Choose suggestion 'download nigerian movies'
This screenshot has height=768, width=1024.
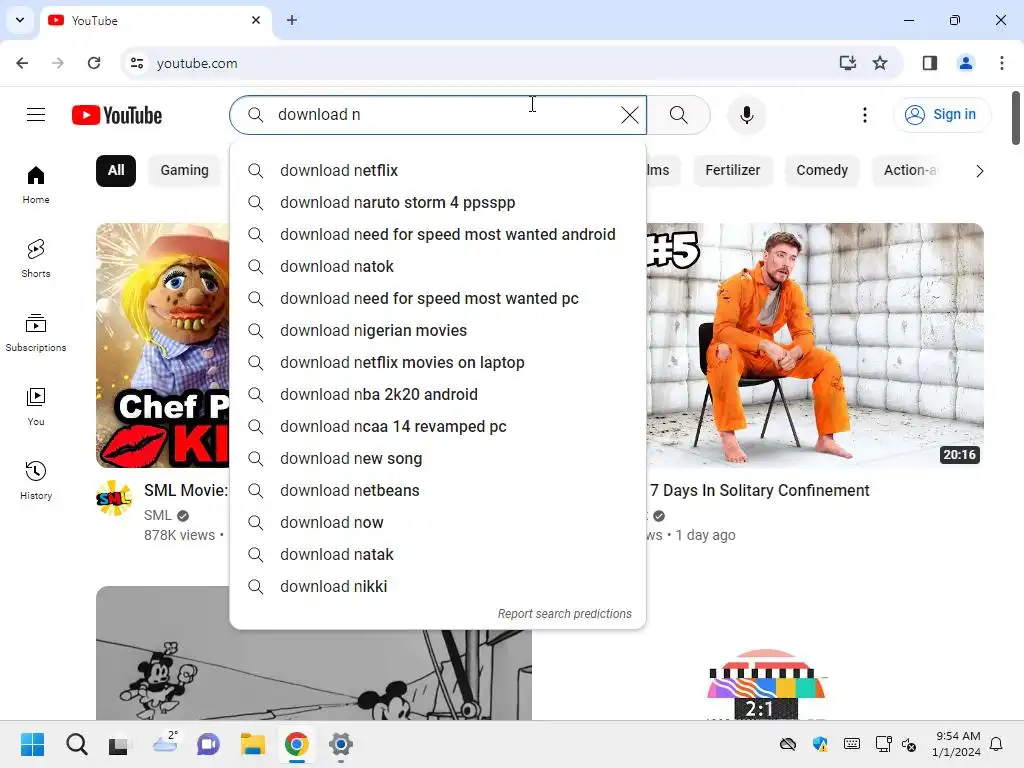point(438,330)
